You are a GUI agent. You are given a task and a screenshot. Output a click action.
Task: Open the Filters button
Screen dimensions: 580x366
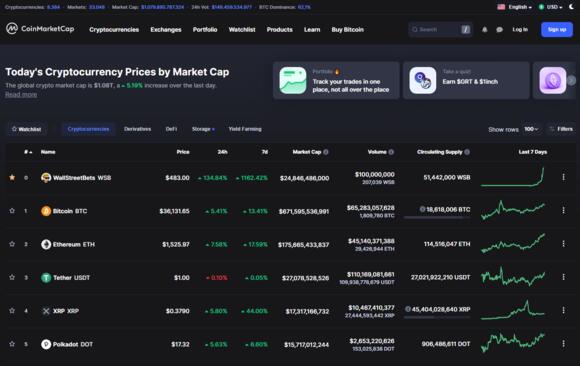click(562, 129)
